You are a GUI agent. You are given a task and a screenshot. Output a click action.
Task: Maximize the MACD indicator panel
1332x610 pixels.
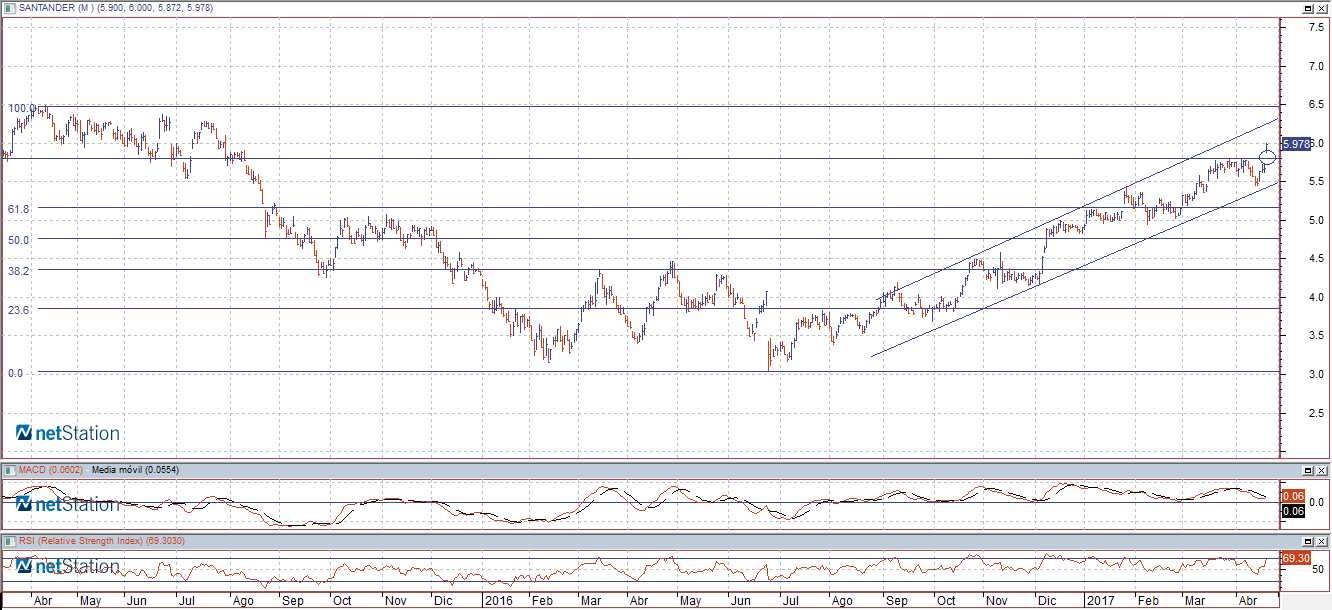click(x=1308, y=470)
